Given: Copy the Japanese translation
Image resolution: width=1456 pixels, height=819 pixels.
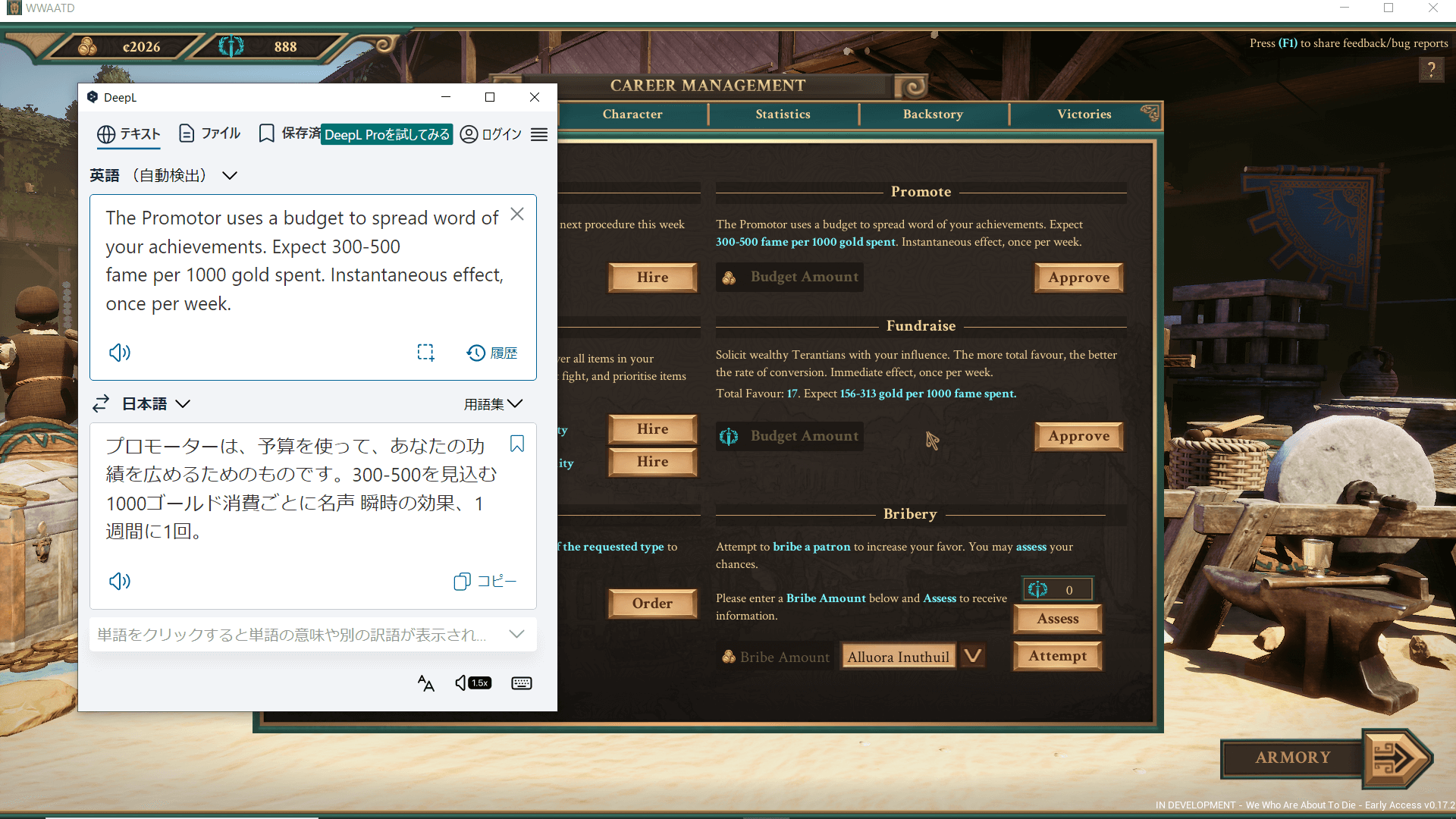Looking at the screenshot, I should [x=485, y=581].
